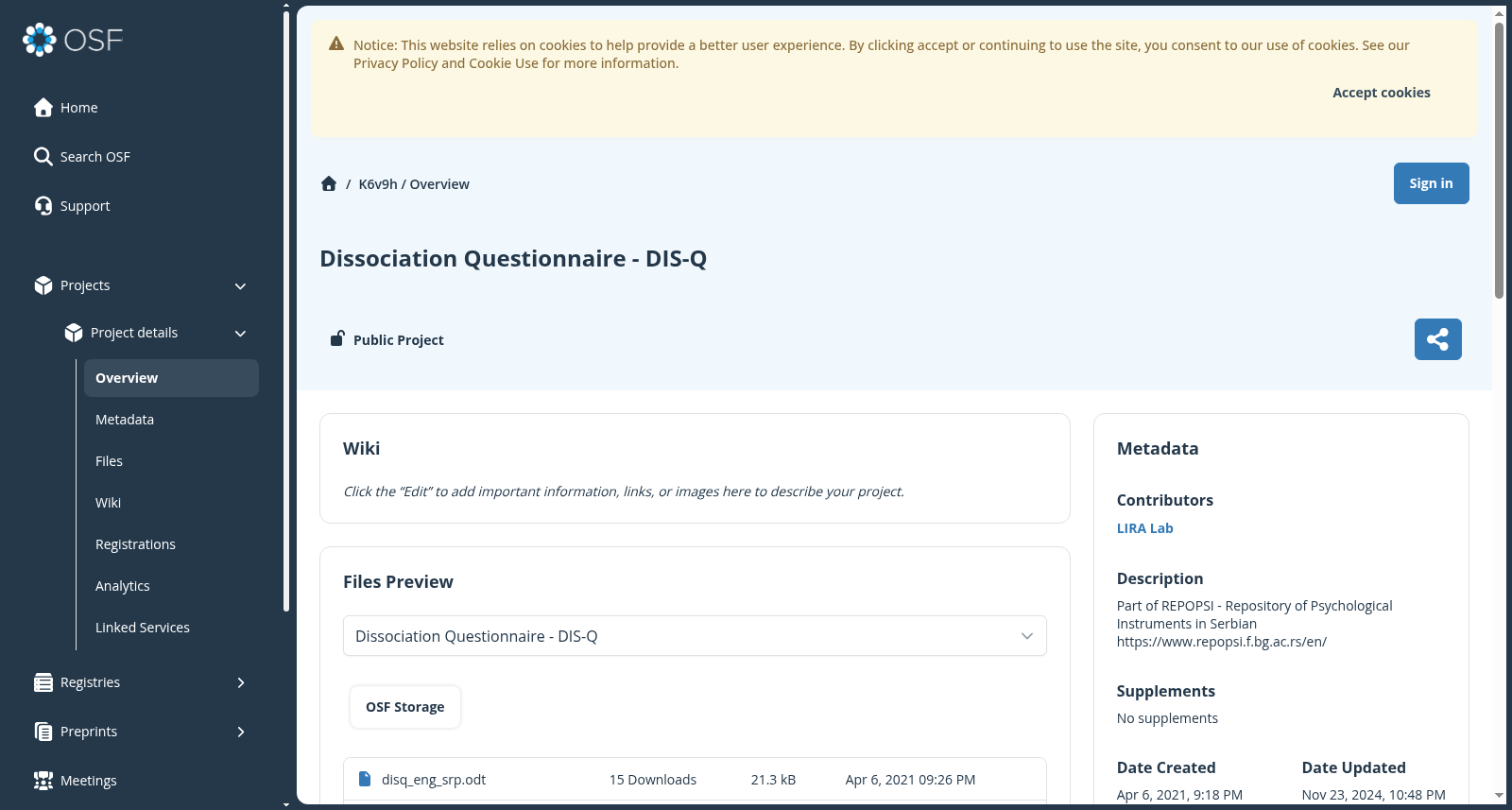Click the breadcrumb home icon
Image resolution: width=1512 pixels, height=810 pixels.
click(x=329, y=183)
